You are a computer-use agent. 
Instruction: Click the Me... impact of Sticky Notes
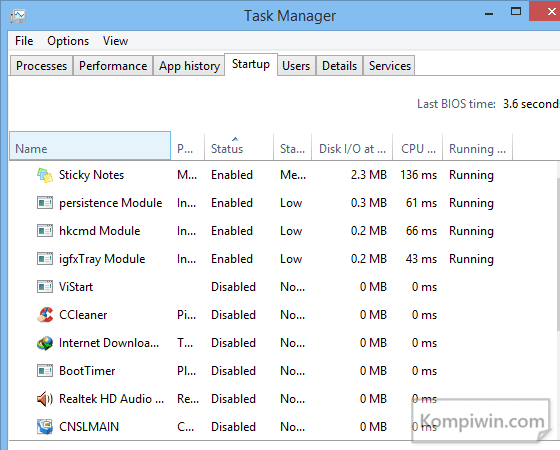pos(293,175)
